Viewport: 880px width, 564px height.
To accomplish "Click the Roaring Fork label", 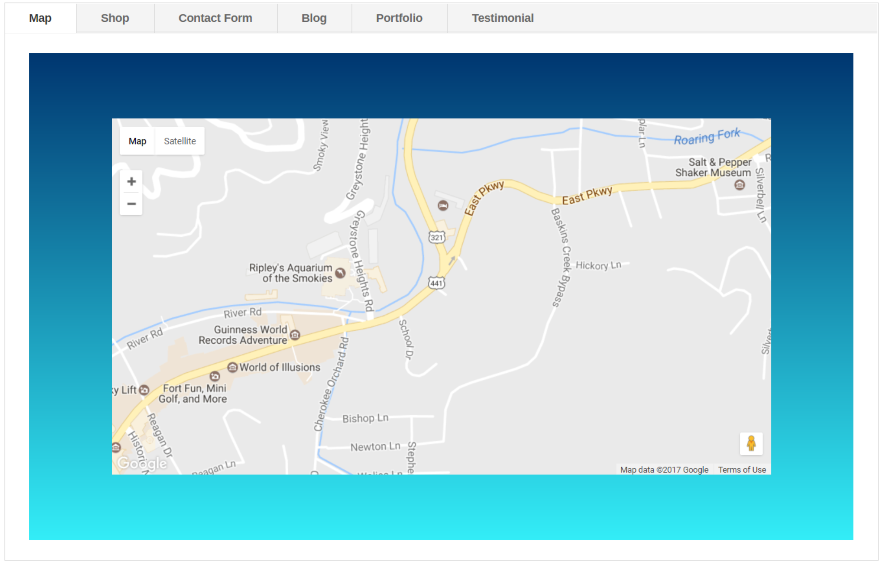I will click(x=707, y=136).
